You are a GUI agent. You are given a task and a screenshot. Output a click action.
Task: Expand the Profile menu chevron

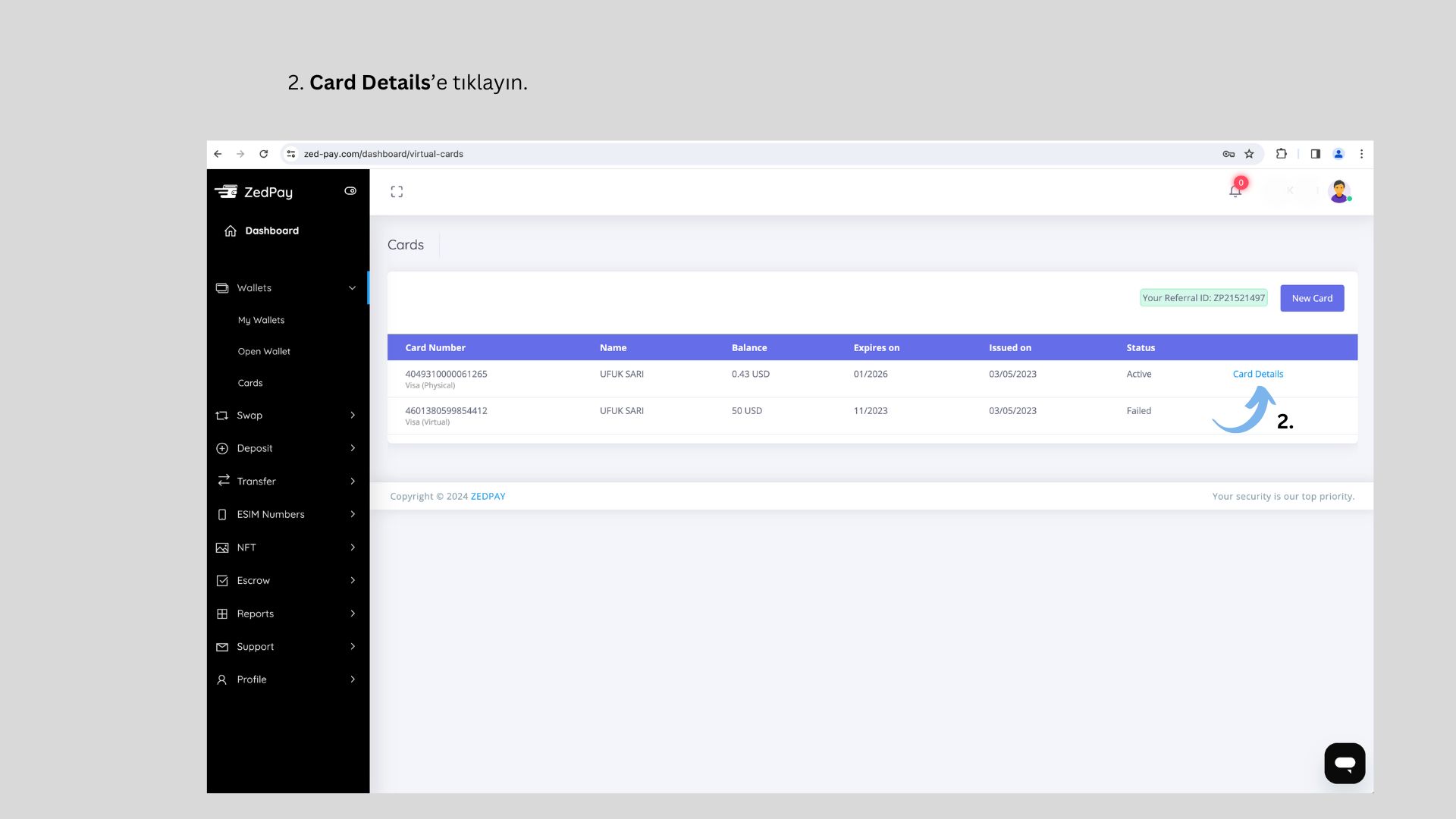coord(353,679)
